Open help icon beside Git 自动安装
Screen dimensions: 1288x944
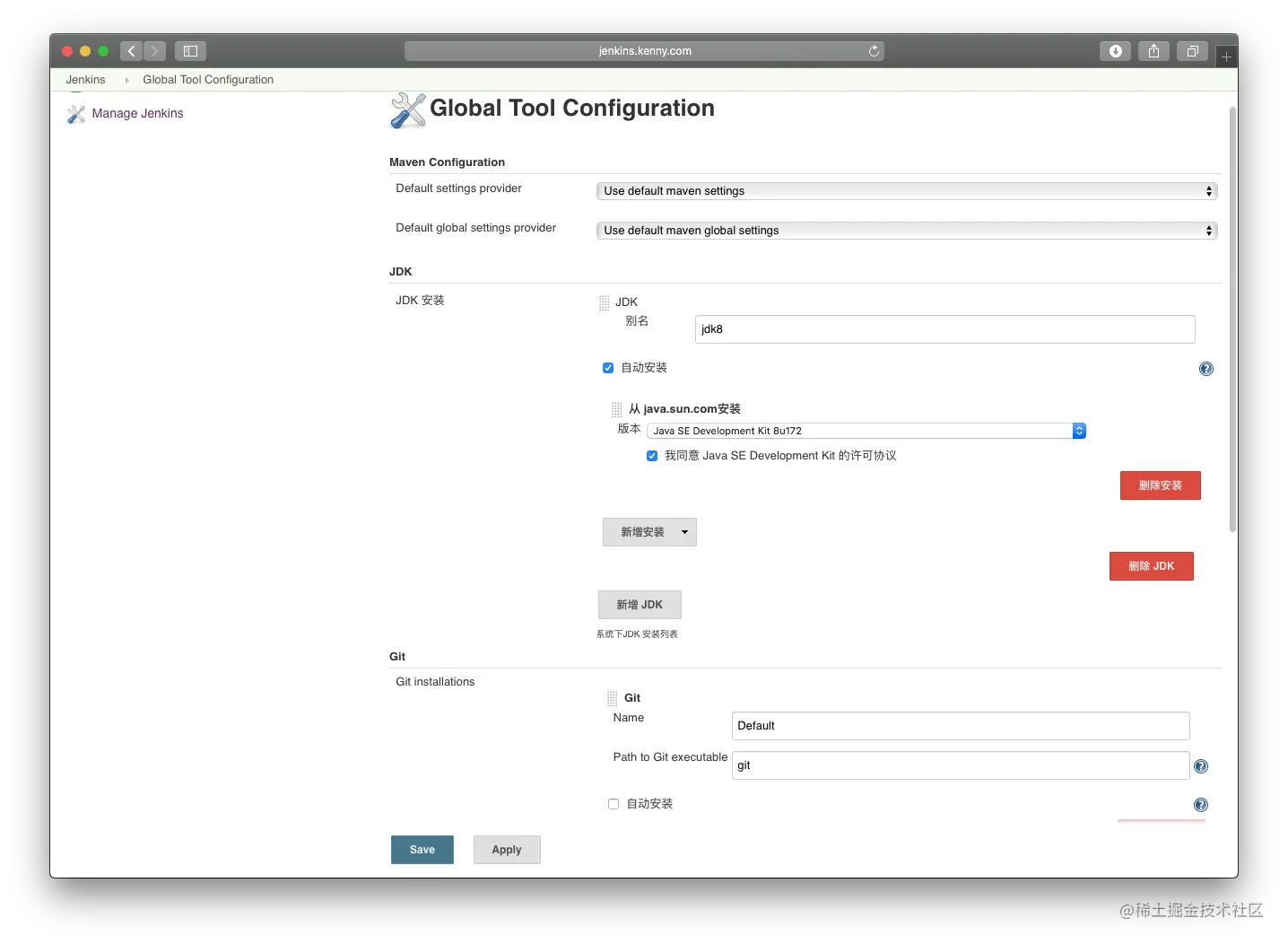(x=1201, y=805)
